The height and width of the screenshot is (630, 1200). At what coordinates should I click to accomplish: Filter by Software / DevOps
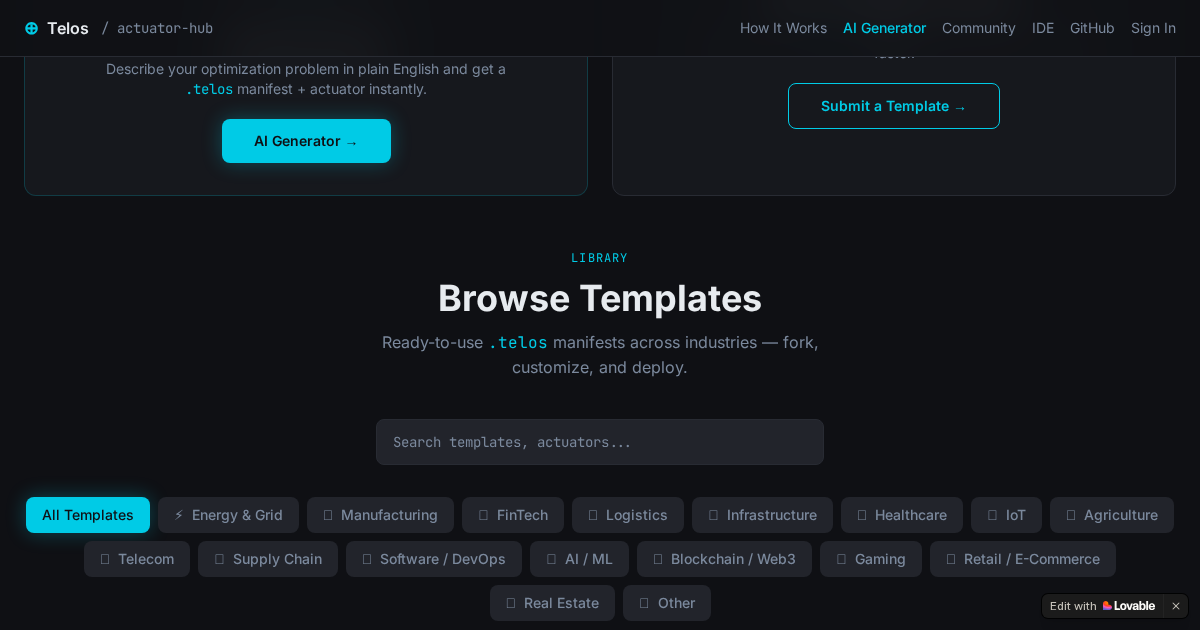pos(434,559)
